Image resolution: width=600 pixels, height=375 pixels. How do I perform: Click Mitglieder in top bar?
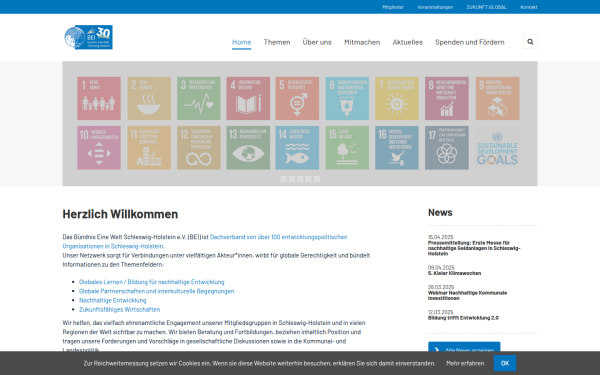tap(393, 7)
